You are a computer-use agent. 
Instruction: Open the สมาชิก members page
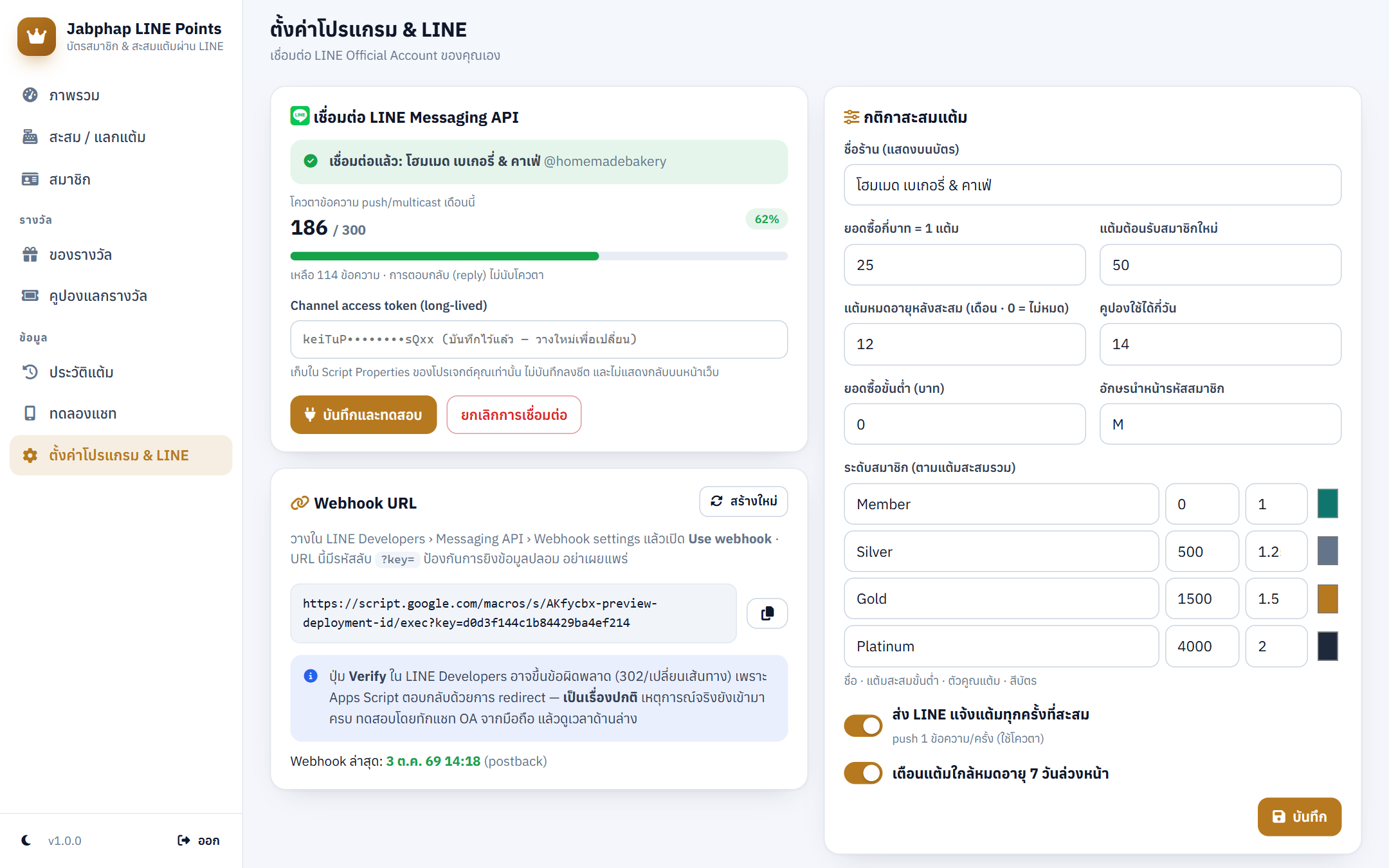[121, 179]
